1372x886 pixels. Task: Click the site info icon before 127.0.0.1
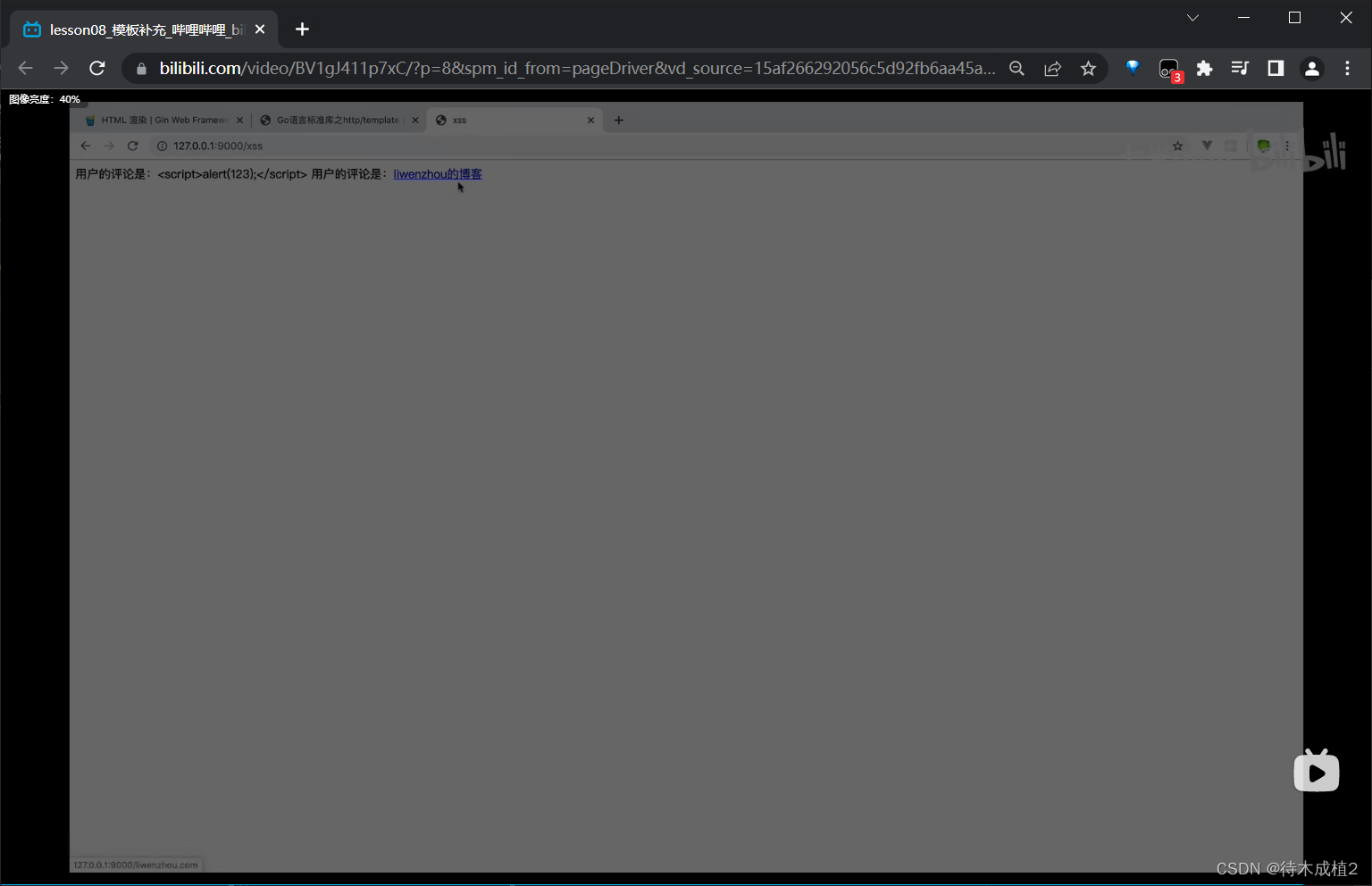(162, 146)
